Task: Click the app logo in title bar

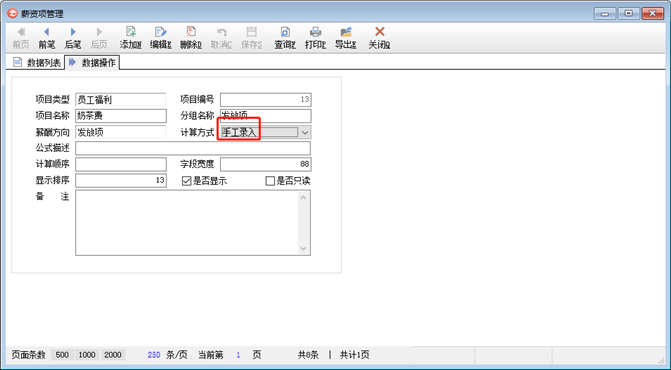Action: (12, 14)
